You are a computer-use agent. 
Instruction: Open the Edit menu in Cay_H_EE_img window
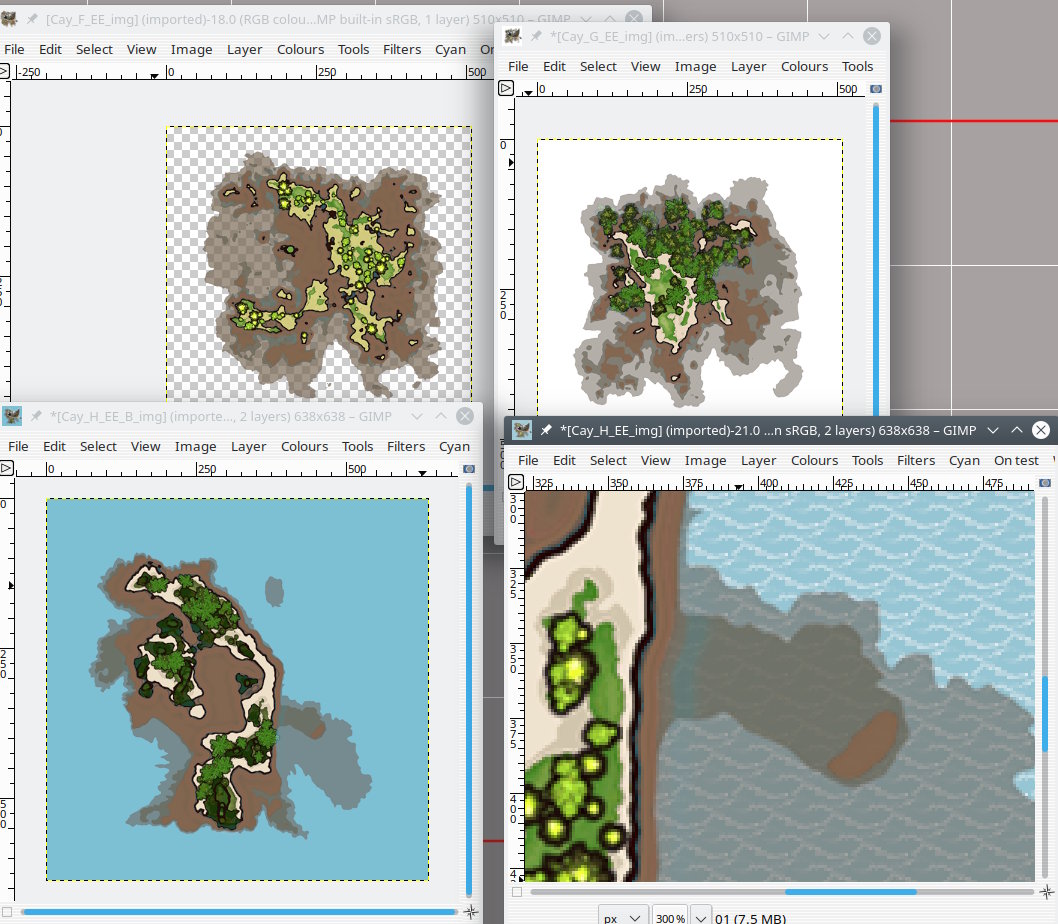click(x=564, y=460)
